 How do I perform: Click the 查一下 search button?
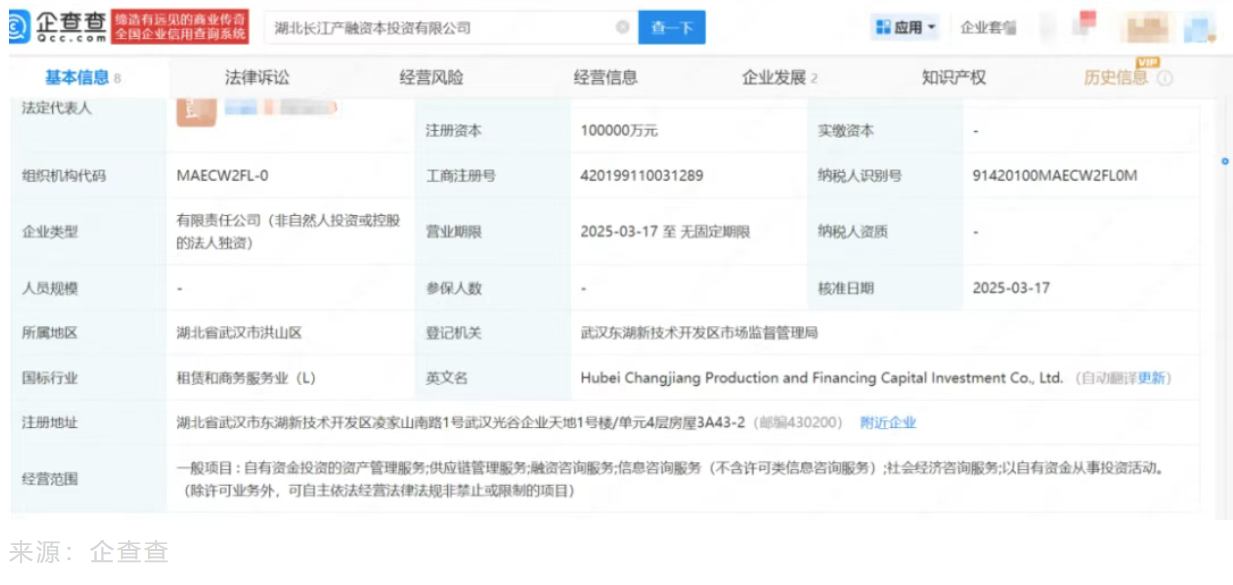coord(672,28)
